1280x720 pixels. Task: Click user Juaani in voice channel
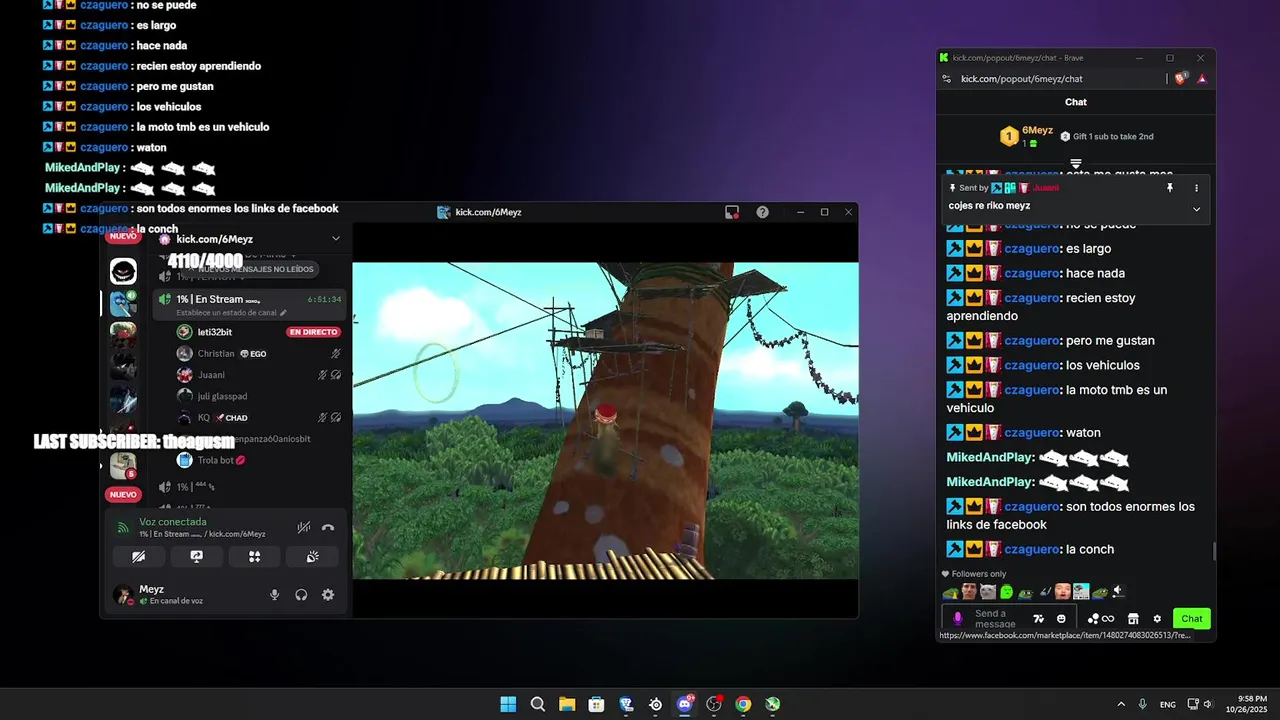click(x=211, y=375)
